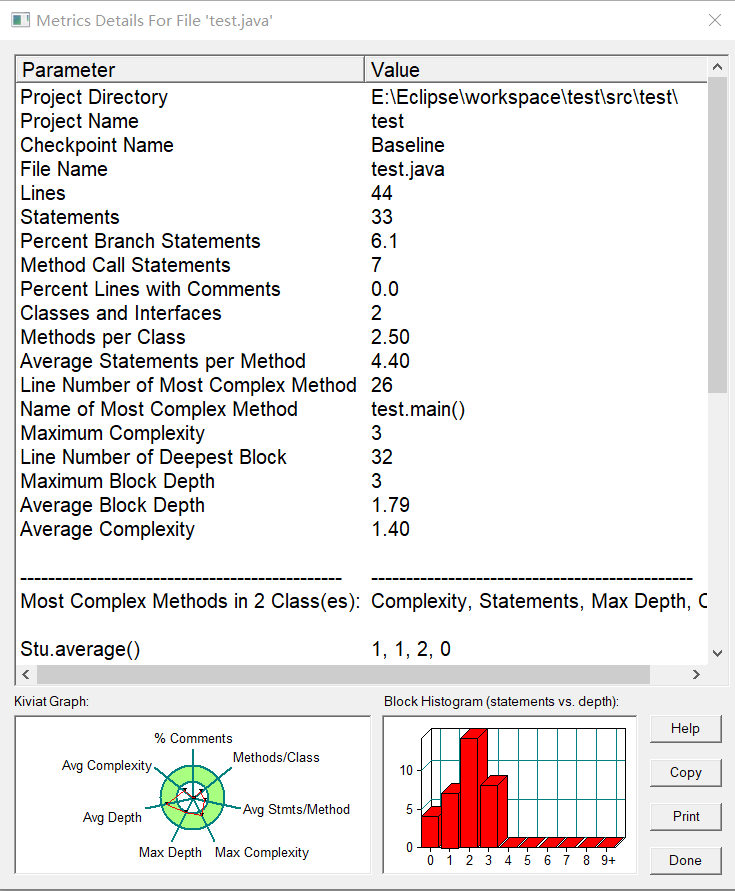
Task: Click the 1, 1, 2, 0 value
Action: click(411, 649)
